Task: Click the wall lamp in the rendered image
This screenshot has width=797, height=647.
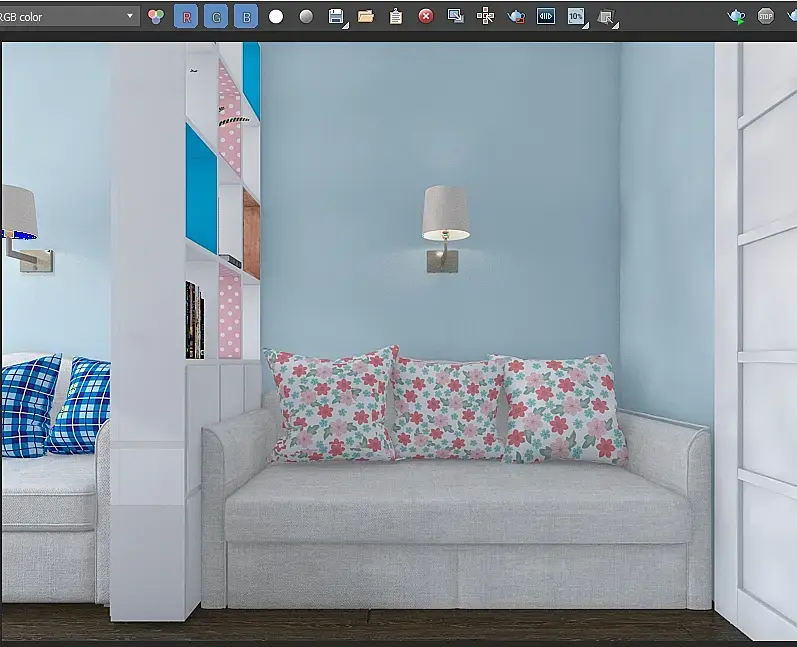Action: click(x=446, y=229)
